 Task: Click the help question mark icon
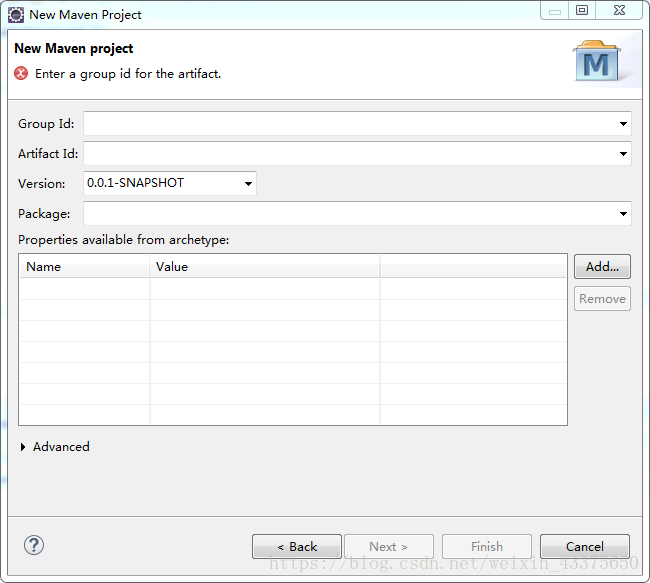coord(34,545)
